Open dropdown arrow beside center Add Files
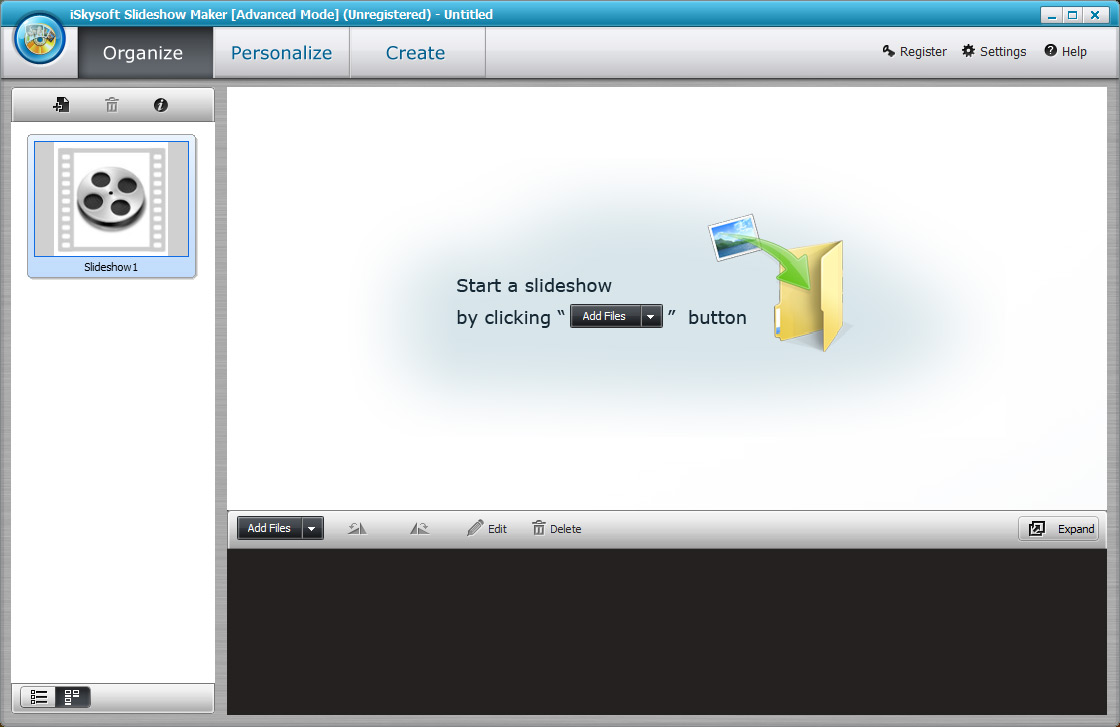 coord(651,316)
